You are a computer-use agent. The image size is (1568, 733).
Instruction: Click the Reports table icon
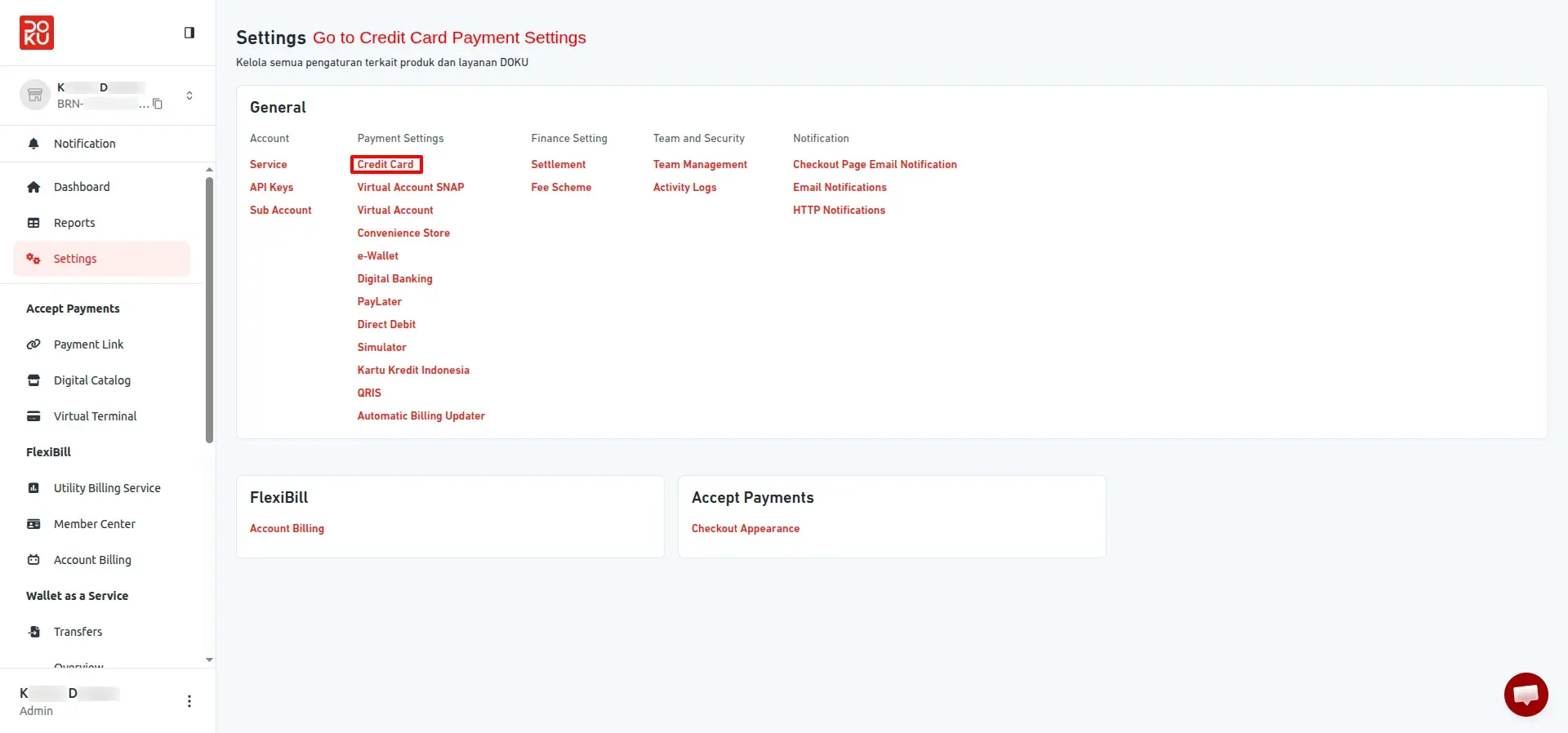33,223
